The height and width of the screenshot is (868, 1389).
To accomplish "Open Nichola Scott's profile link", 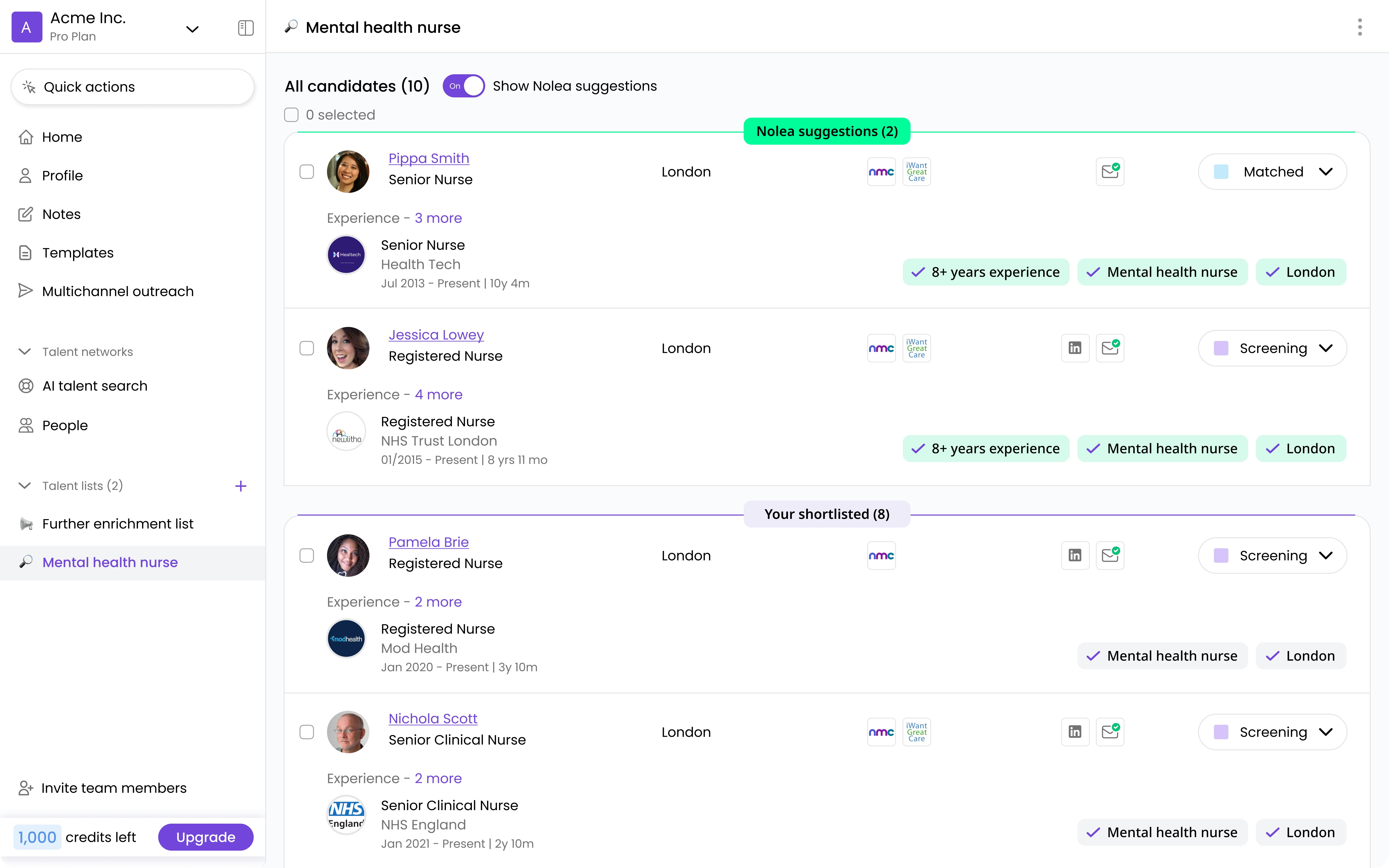I will click(x=433, y=718).
